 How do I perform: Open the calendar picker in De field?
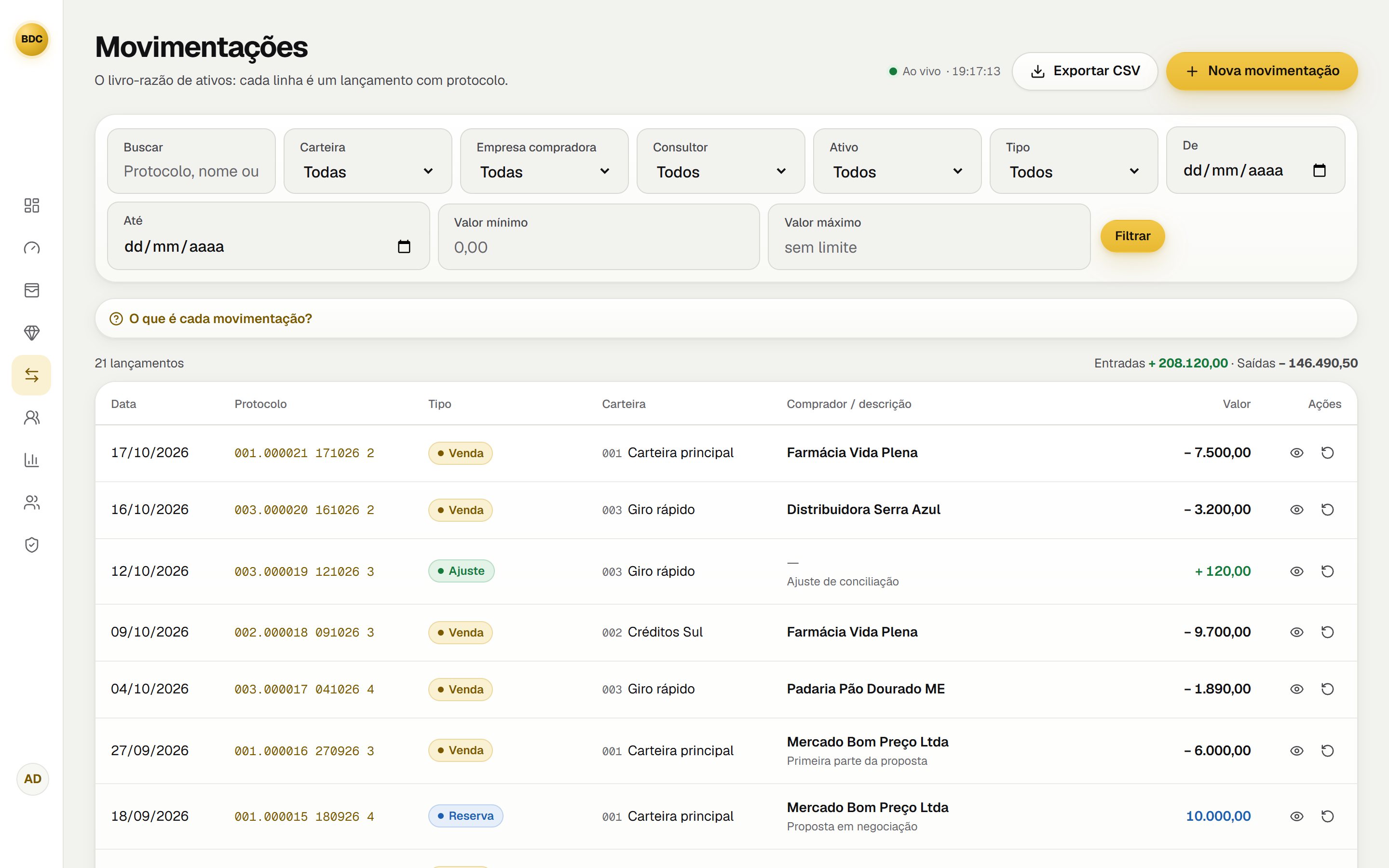[x=1320, y=171]
